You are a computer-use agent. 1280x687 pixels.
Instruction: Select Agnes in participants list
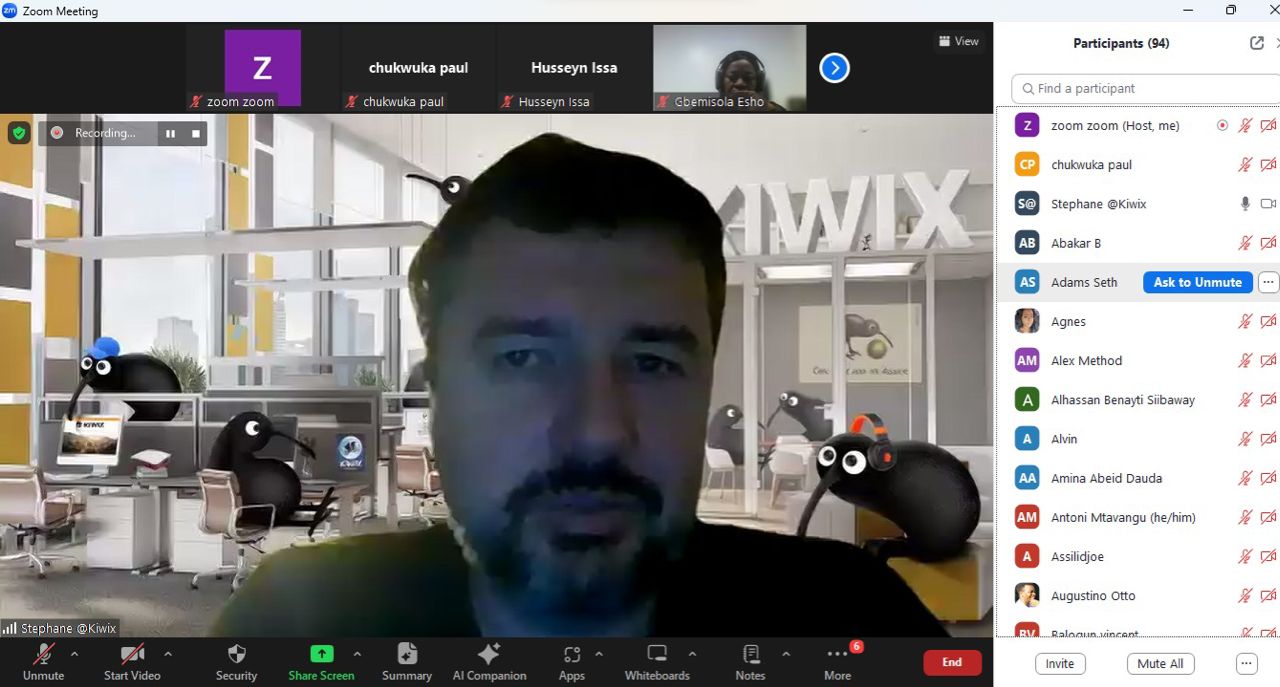pyautogui.click(x=1138, y=322)
